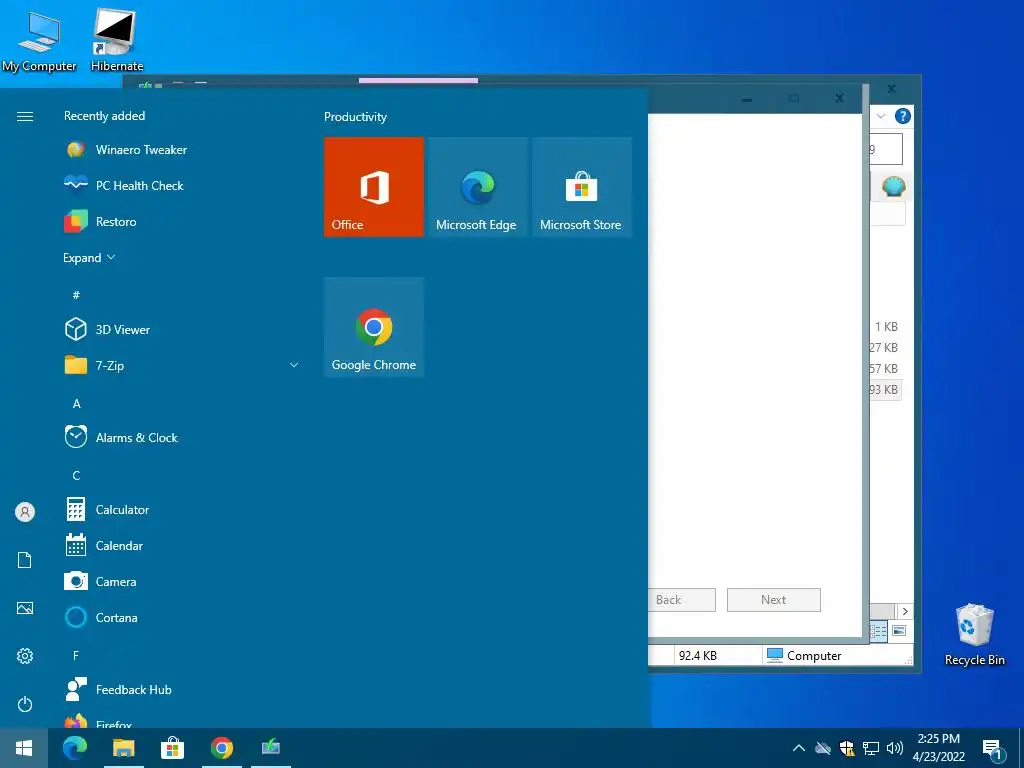Open Settings gear in Start sidebar
The width and height of the screenshot is (1024, 768).
25,656
